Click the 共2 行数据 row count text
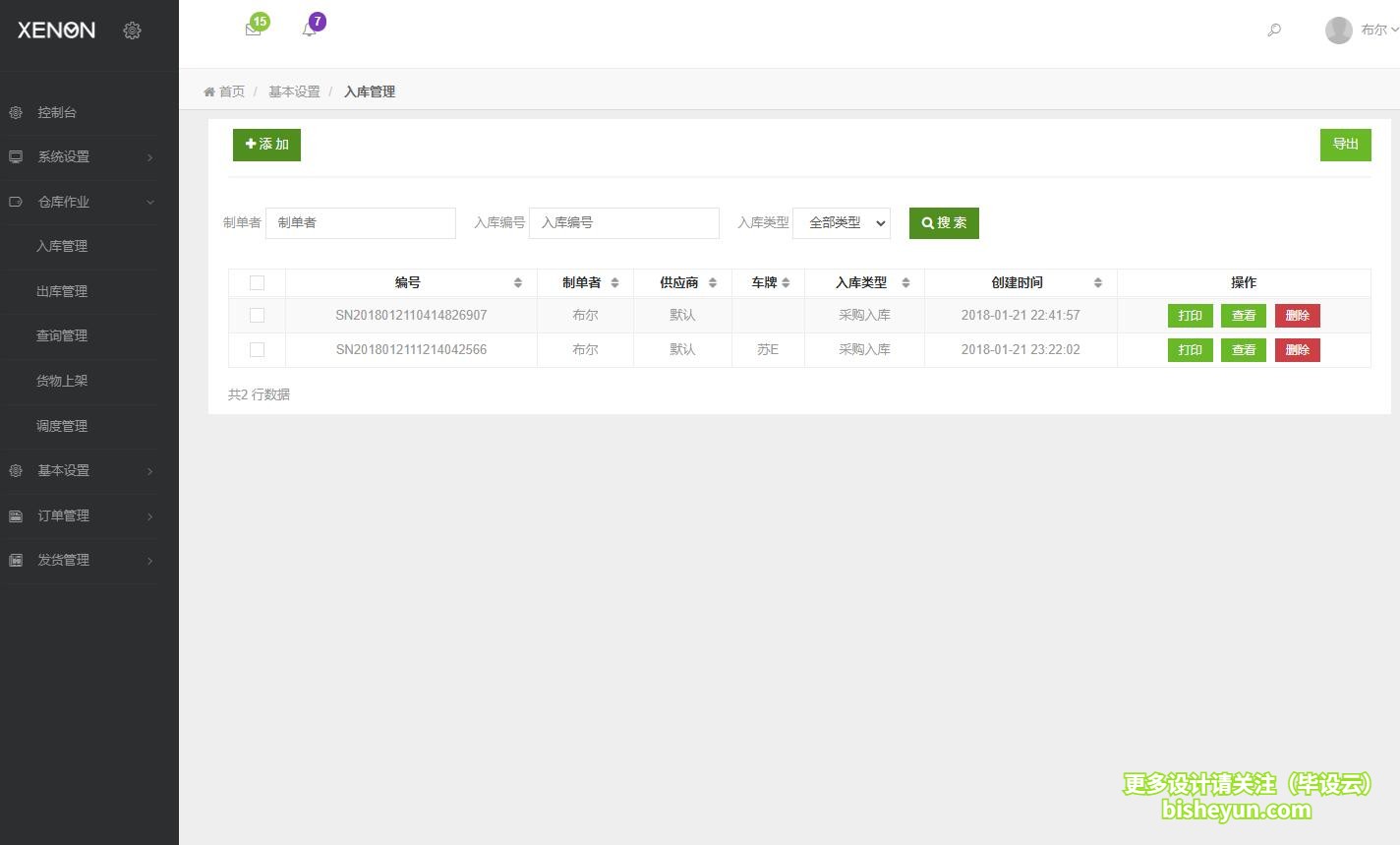This screenshot has width=1400, height=845. click(259, 394)
